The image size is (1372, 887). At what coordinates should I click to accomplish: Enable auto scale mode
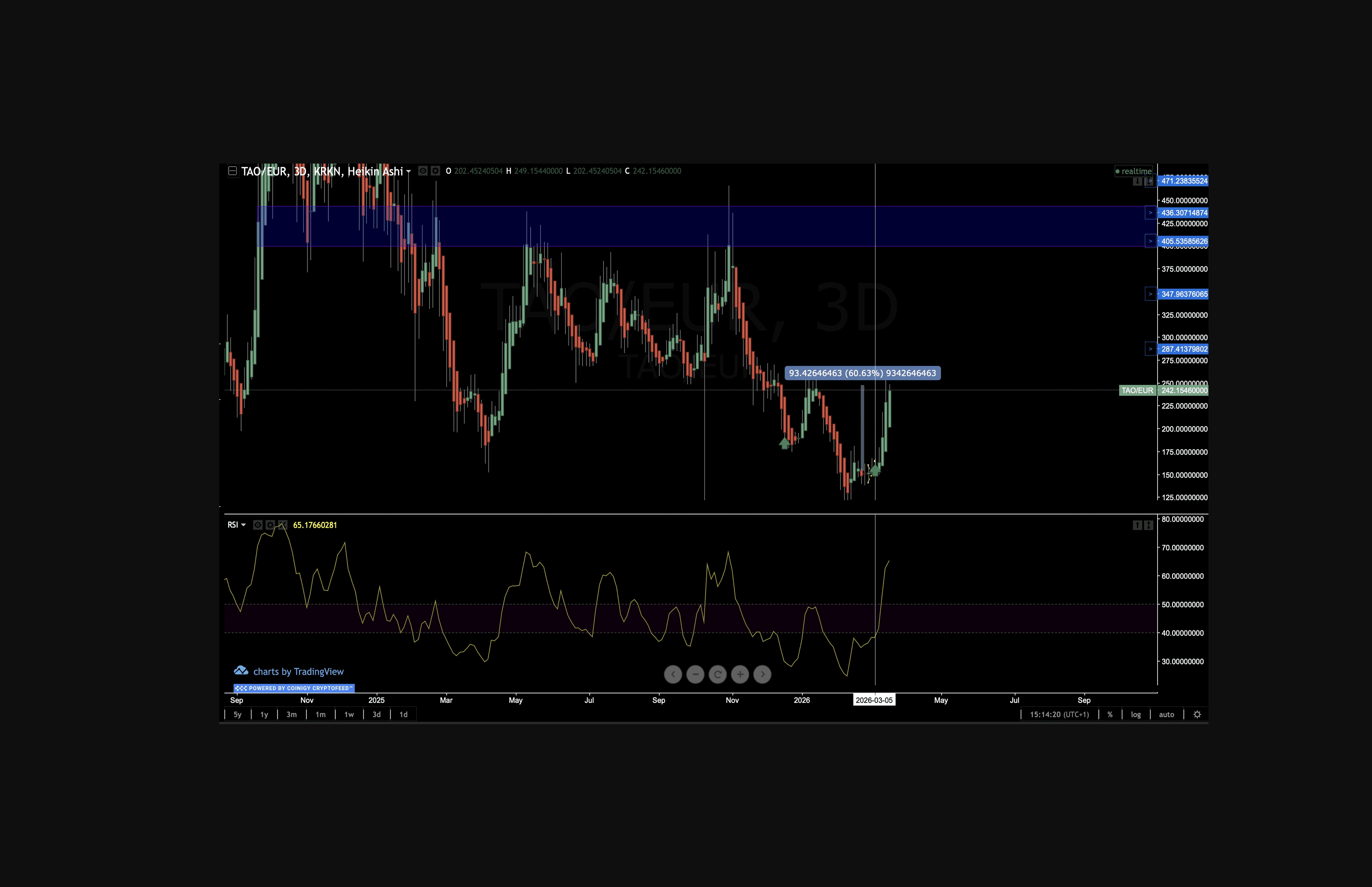1166,714
